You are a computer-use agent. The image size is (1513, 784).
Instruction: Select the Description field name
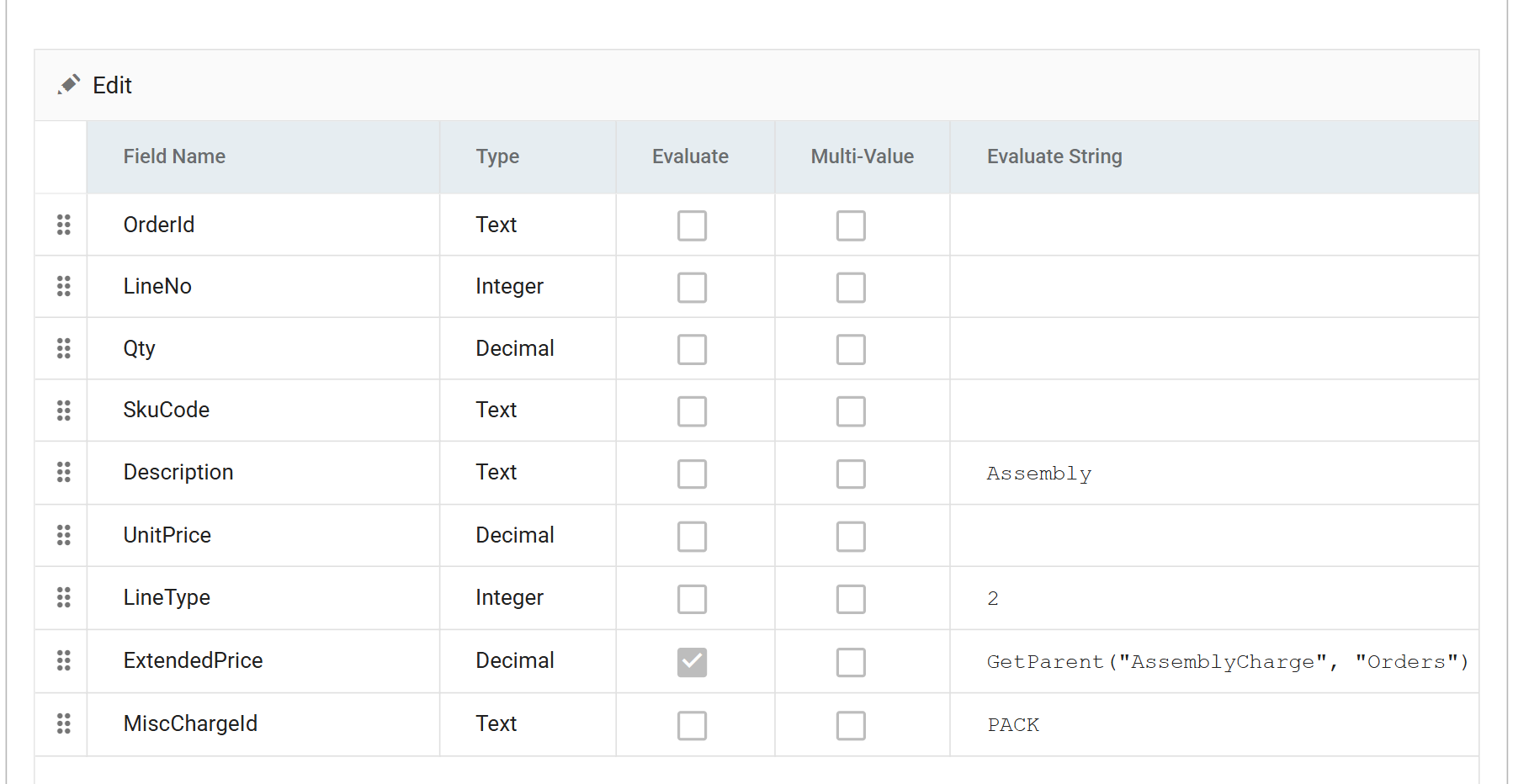pyautogui.click(x=178, y=472)
